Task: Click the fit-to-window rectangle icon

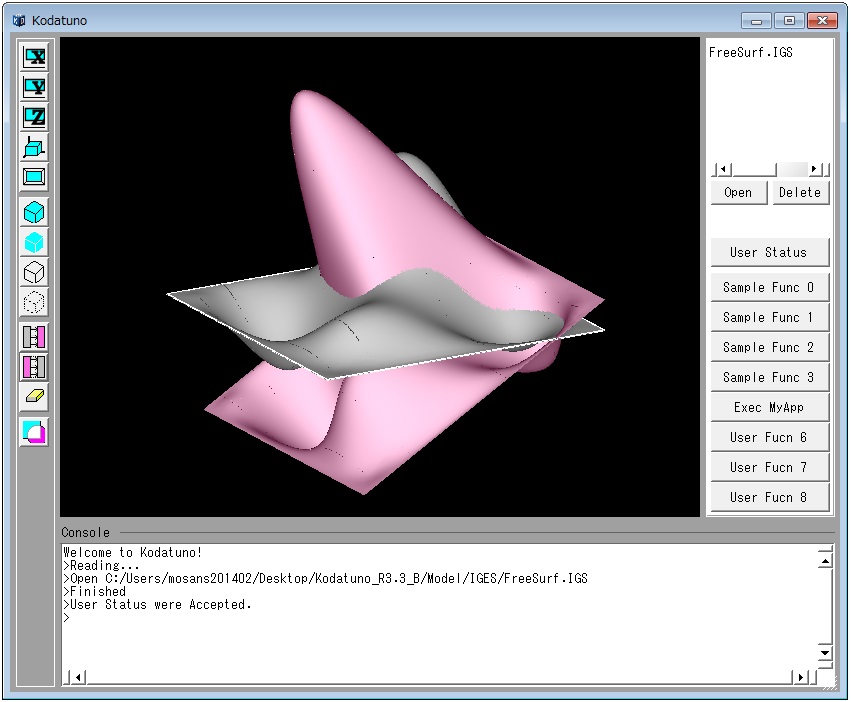Action: point(35,177)
